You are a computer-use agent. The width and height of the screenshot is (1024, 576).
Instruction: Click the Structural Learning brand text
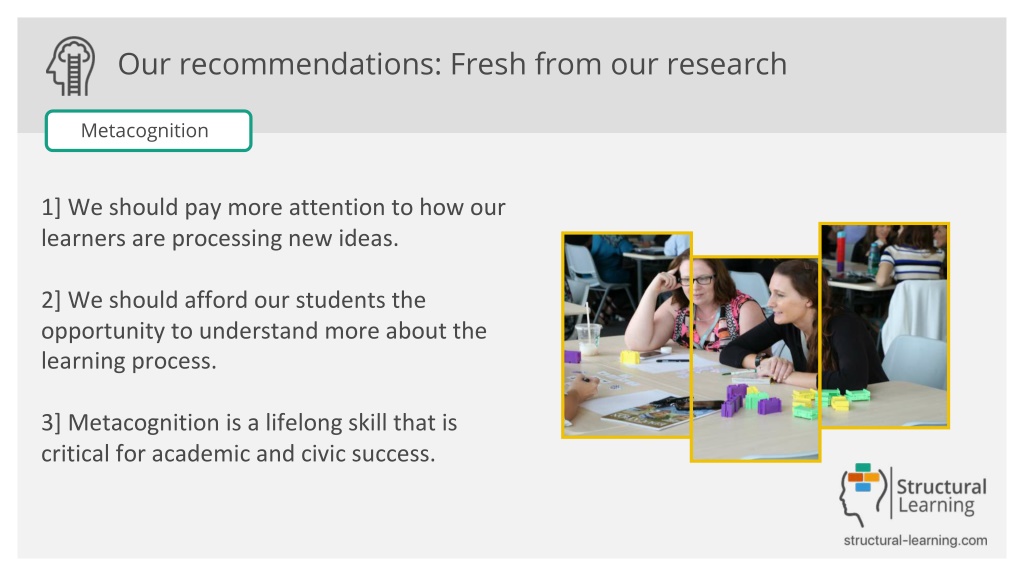(941, 496)
